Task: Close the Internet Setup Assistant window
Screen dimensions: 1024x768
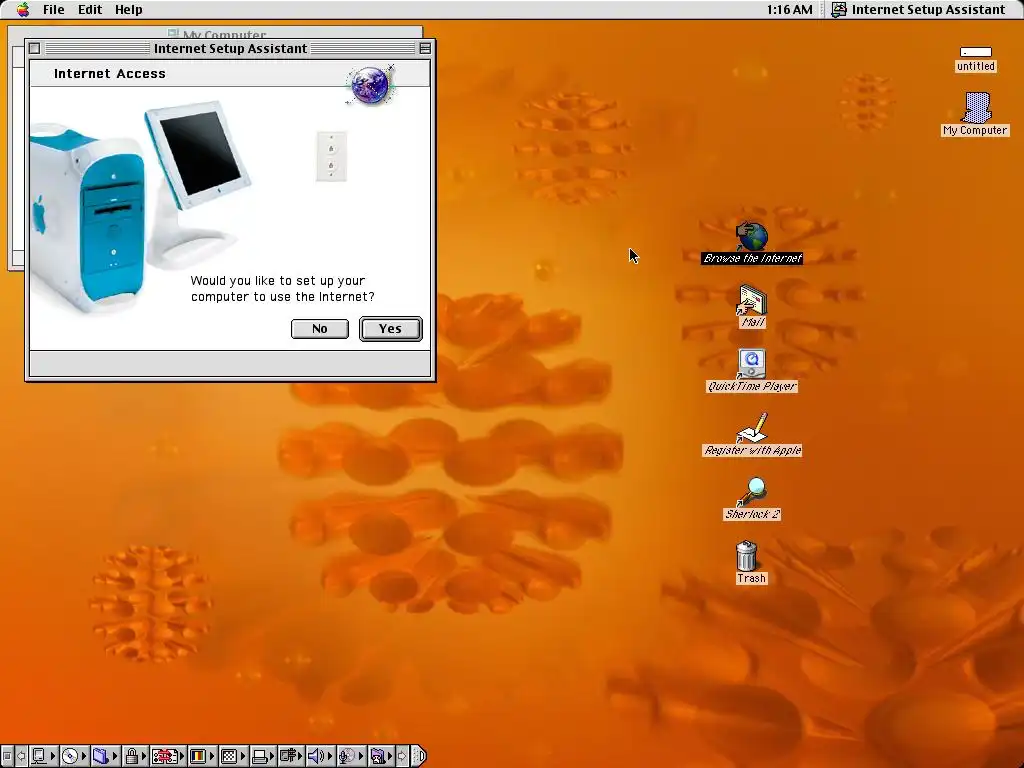Action: click(x=35, y=48)
